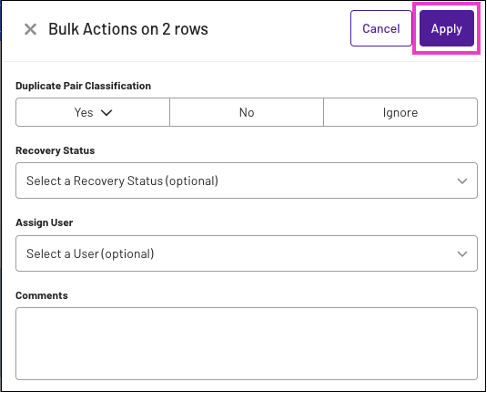Close the Bulk Actions dialog with X icon

click(30, 29)
